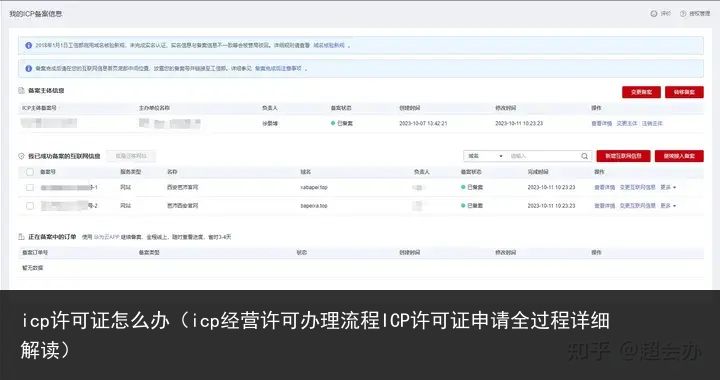Click the 网站 service type in the xabapei.top row
The width and height of the screenshot is (720, 380).
[x=125, y=187]
